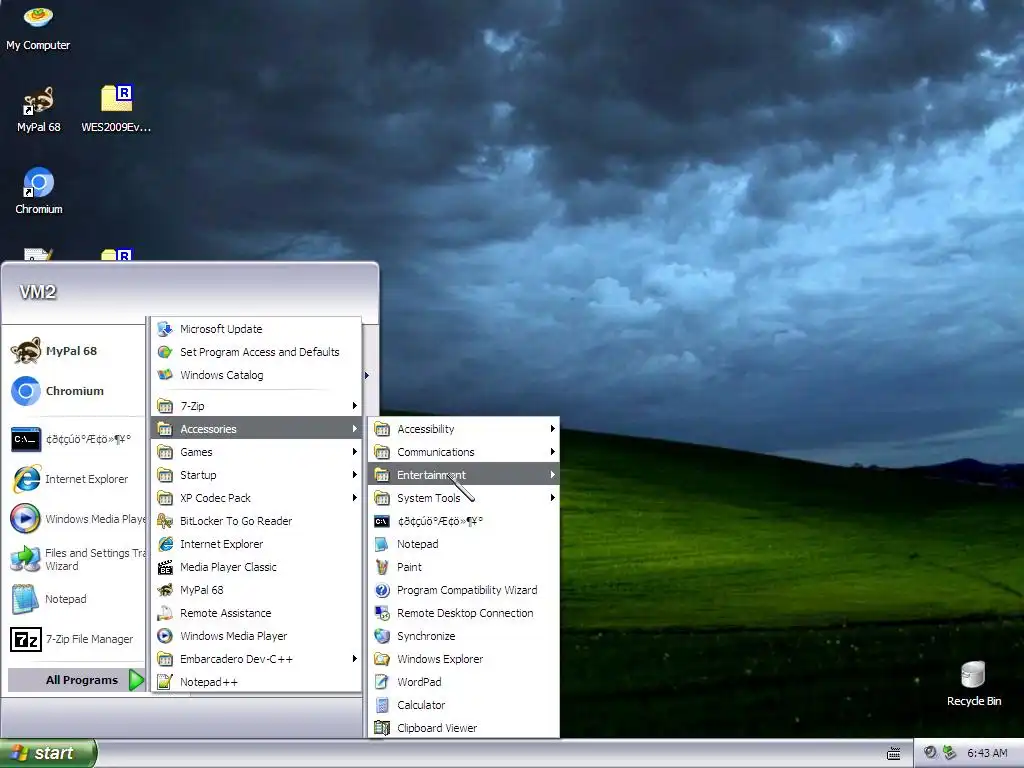Launch Windows Media Player from All Programs
This screenshot has width=1024, height=768.
pyautogui.click(x=257, y=635)
